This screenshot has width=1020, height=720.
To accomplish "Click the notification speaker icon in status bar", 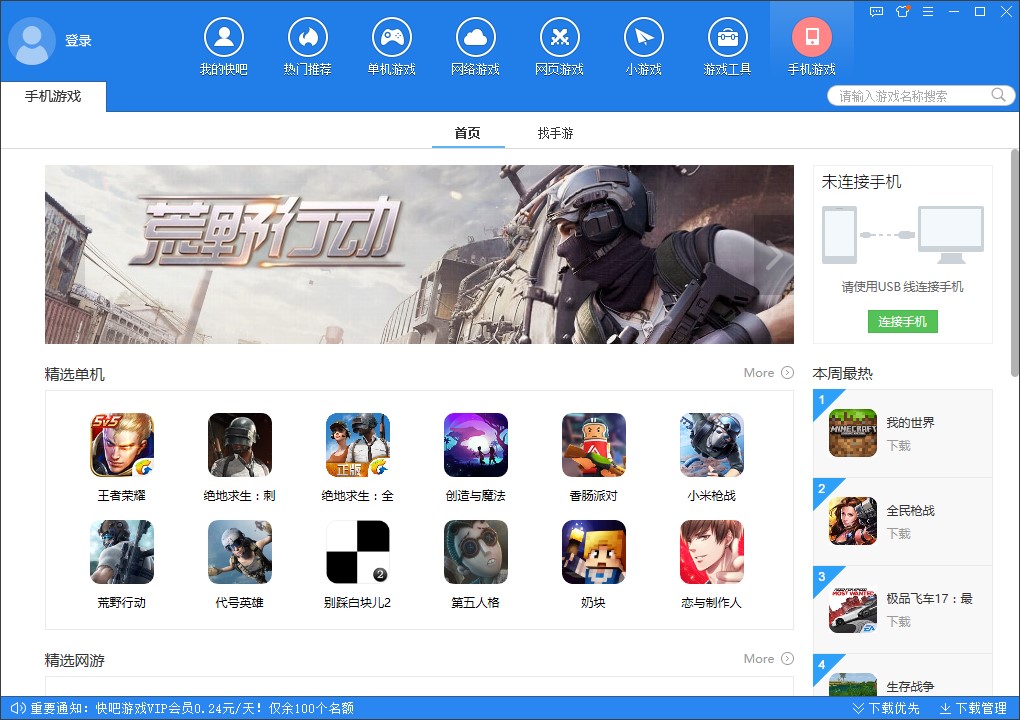I will tap(18, 708).
